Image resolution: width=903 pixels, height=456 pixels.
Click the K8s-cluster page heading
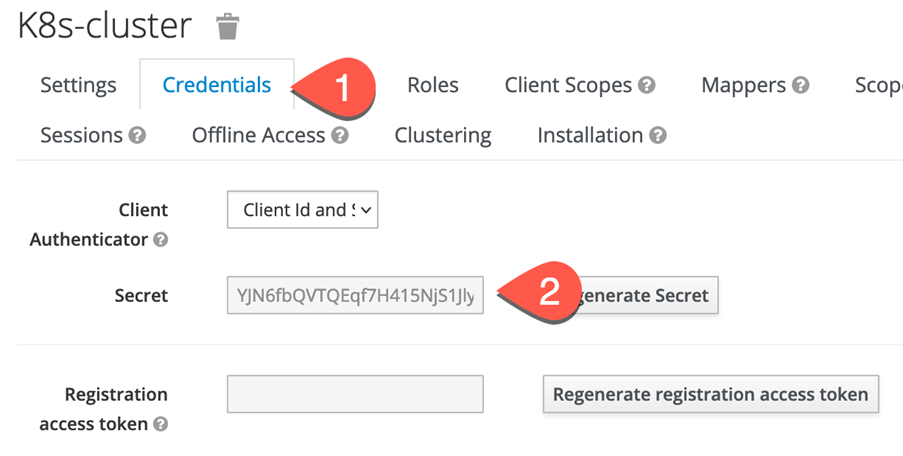[x=105, y=26]
